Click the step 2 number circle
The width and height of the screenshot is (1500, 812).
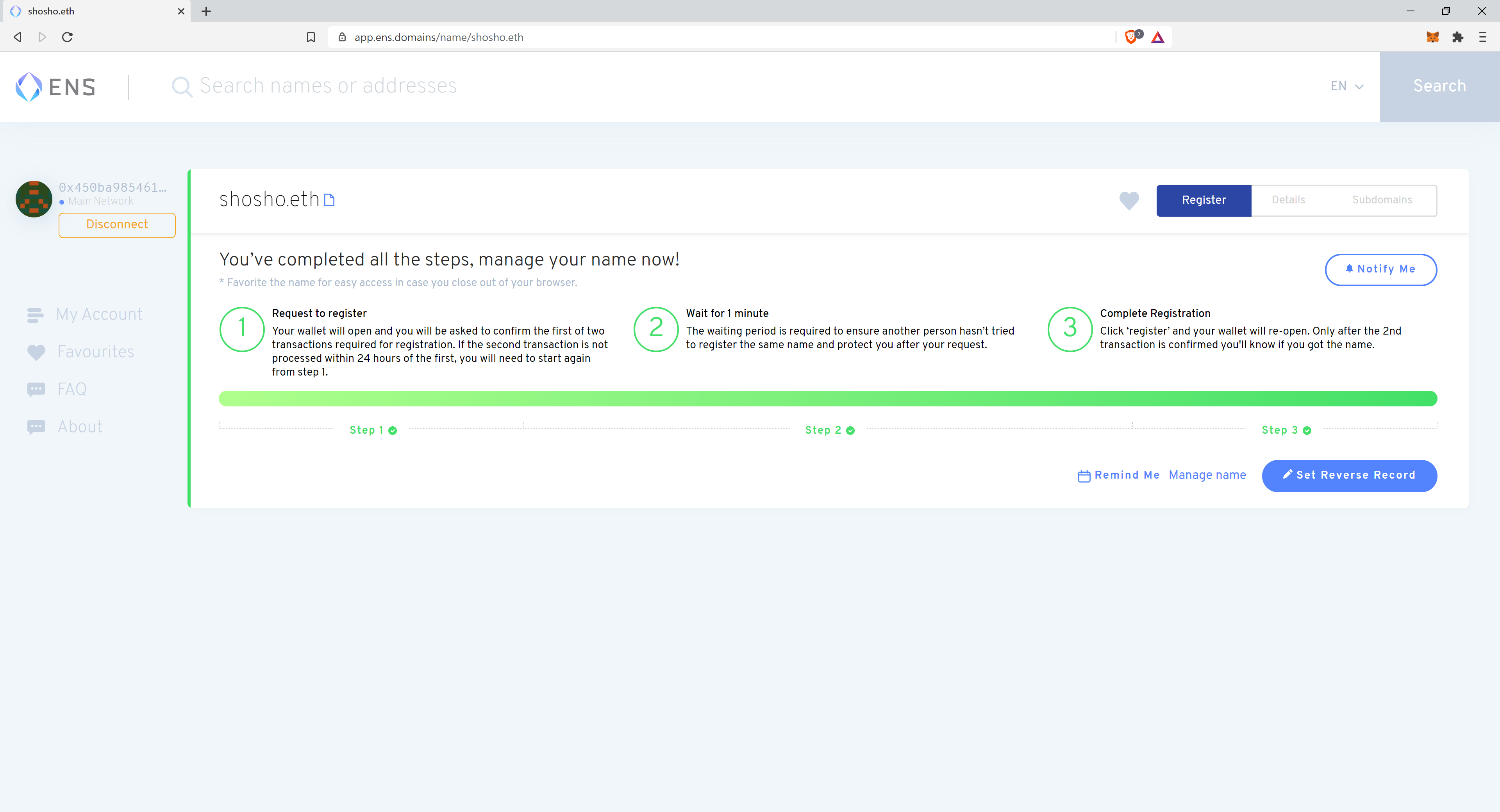coord(656,329)
